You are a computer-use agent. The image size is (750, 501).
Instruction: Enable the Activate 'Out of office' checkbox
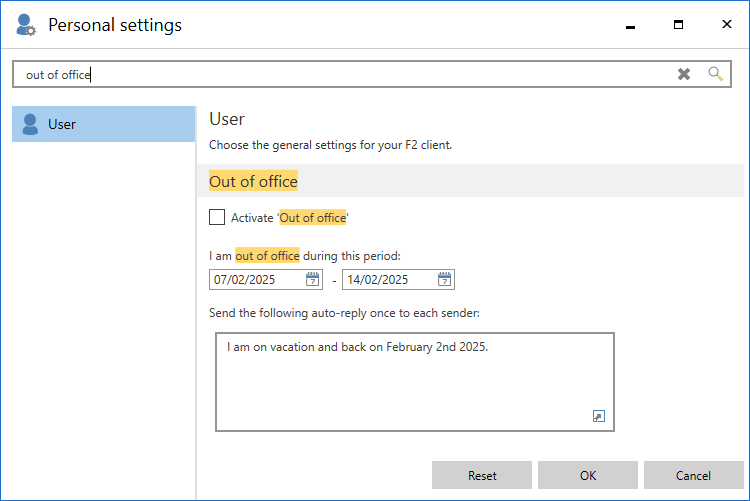[217, 217]
